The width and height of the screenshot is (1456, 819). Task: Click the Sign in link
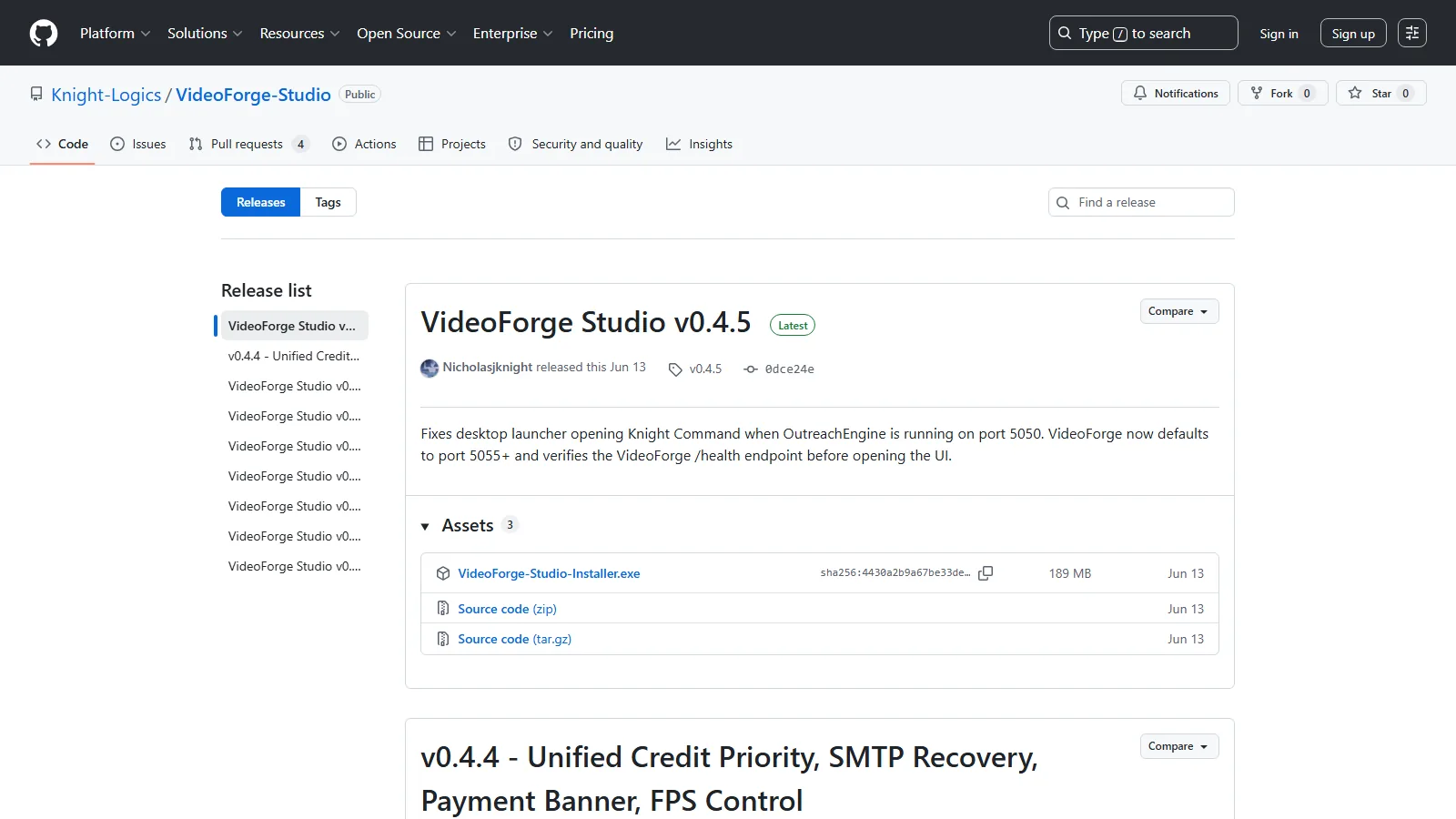point(1279,34)
